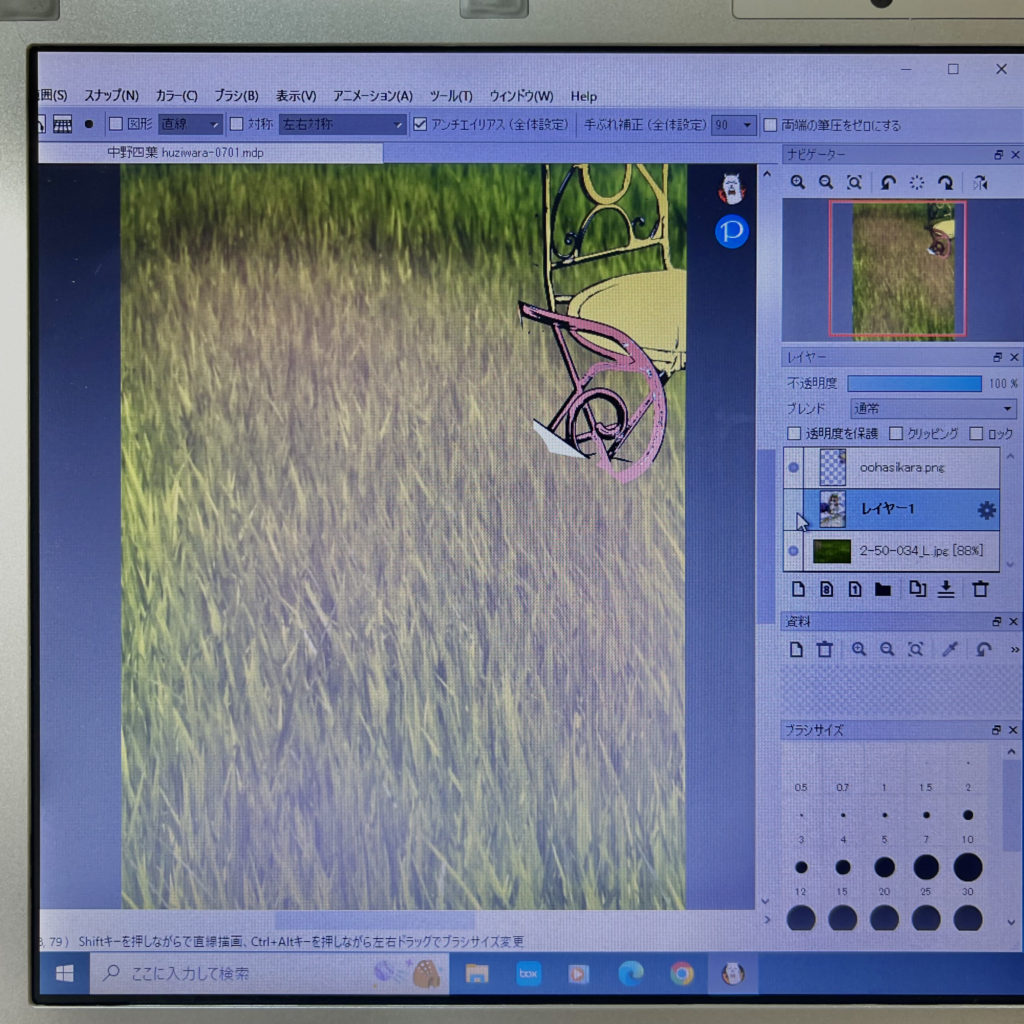Screen dimensions: 1024x1024
Task: Click rotate left icon in Navigator panel
Action: pos(887,183)
